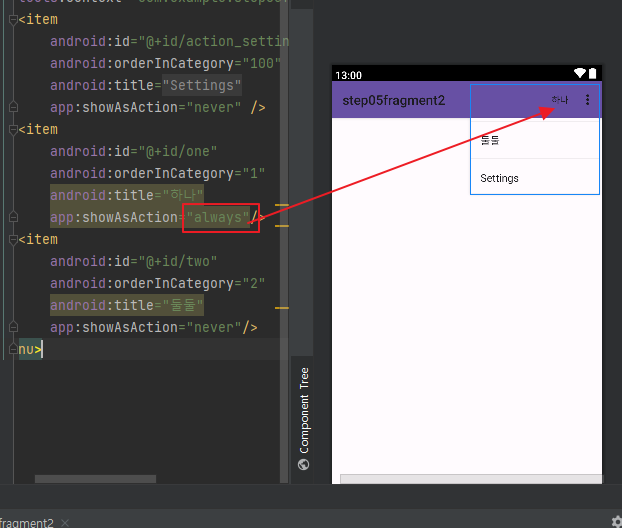Collapse the first item tag fold marker
622x528 pixels.
13,19
